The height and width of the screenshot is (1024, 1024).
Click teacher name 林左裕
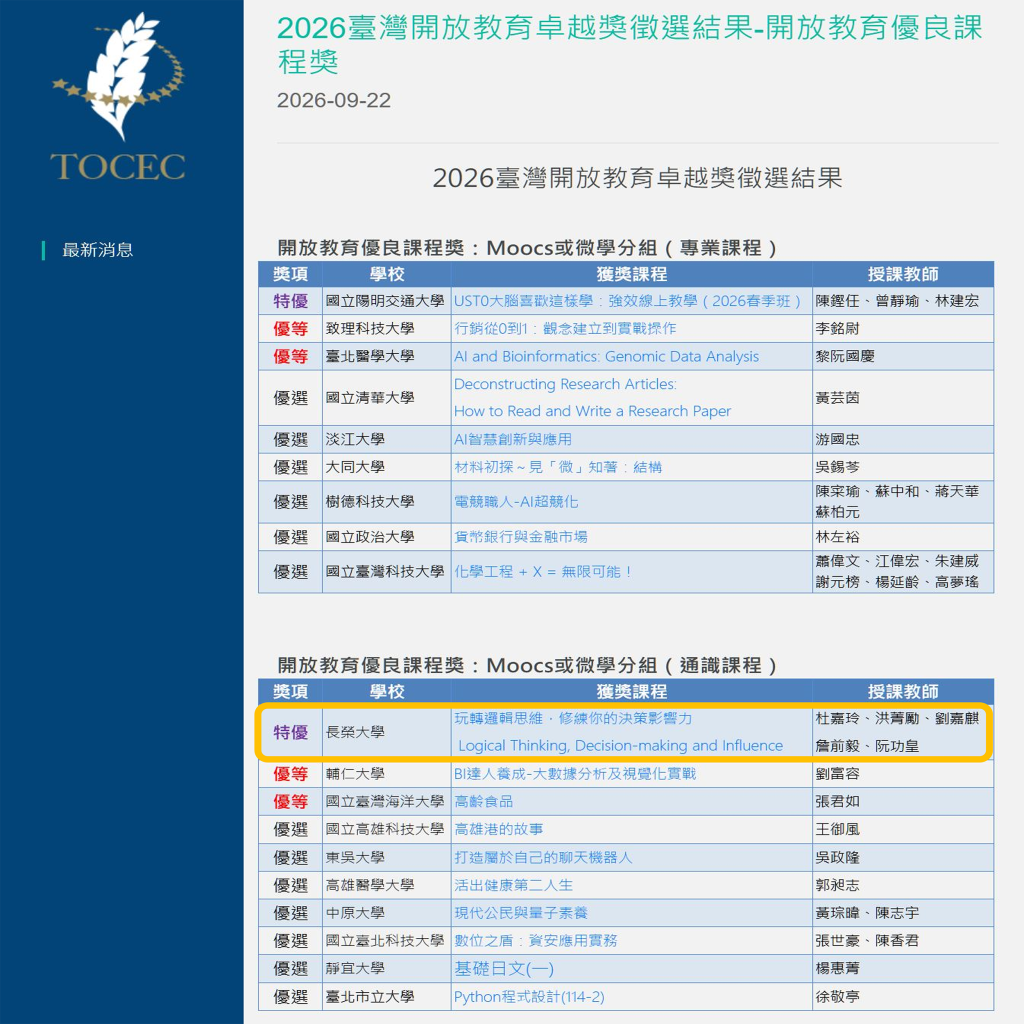point(837,537)
